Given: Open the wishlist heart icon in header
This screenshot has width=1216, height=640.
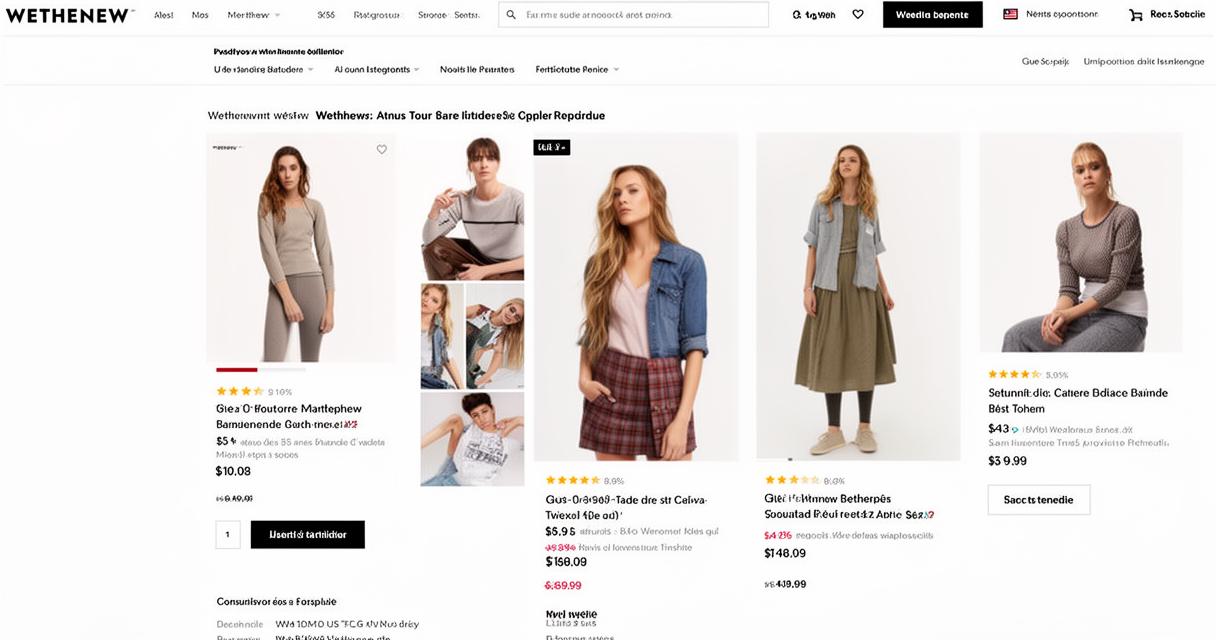Looking at the screenshot, I should 858,15.
